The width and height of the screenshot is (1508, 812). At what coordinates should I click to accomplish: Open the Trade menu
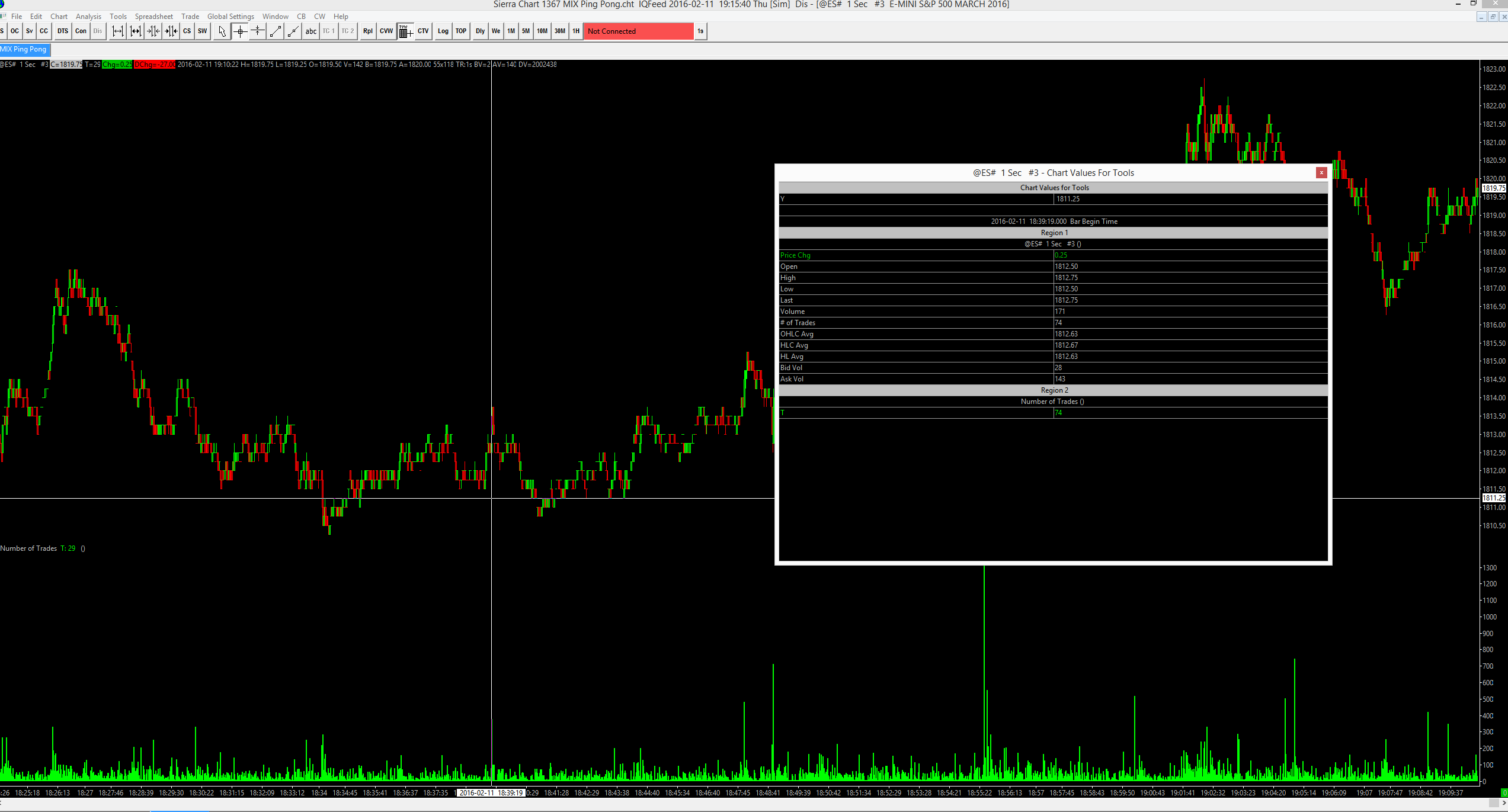click(x=190, y=17)
